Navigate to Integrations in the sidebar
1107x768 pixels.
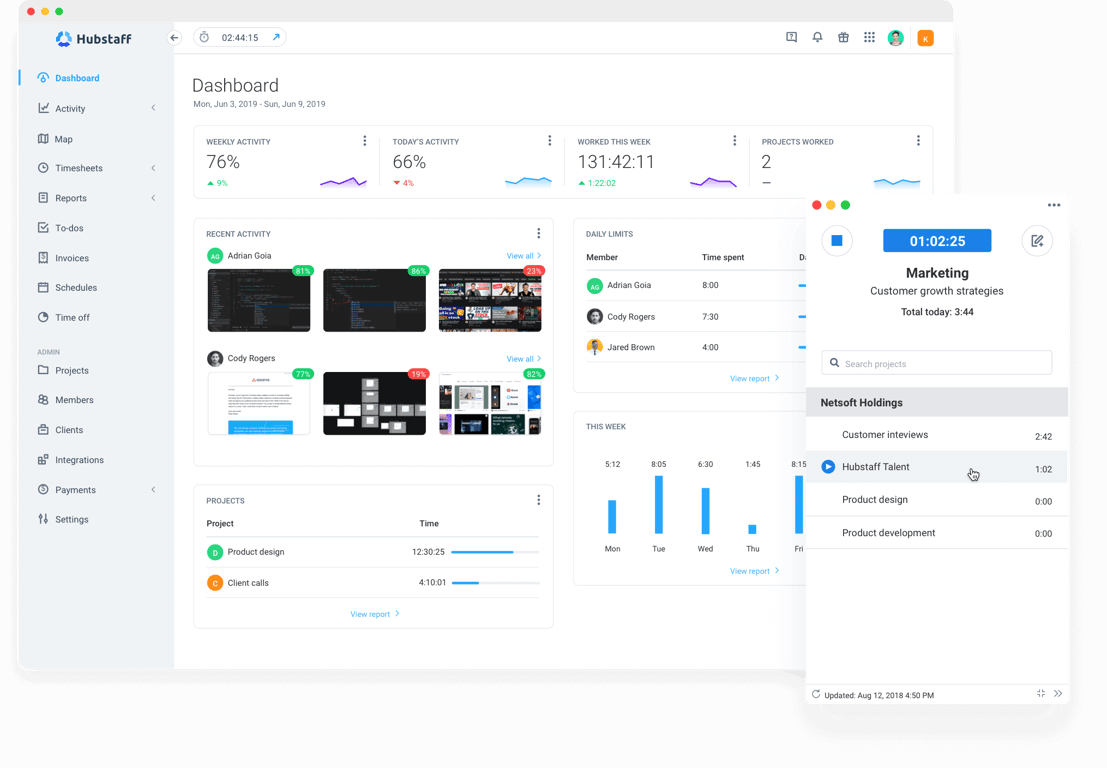click(78, 459)
